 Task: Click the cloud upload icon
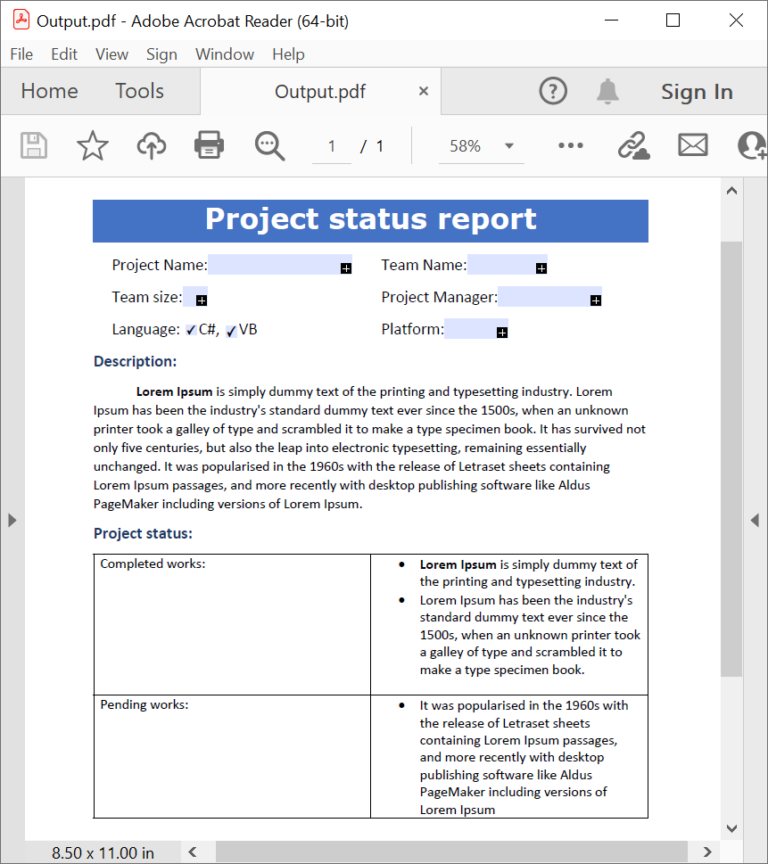(151, 146)
